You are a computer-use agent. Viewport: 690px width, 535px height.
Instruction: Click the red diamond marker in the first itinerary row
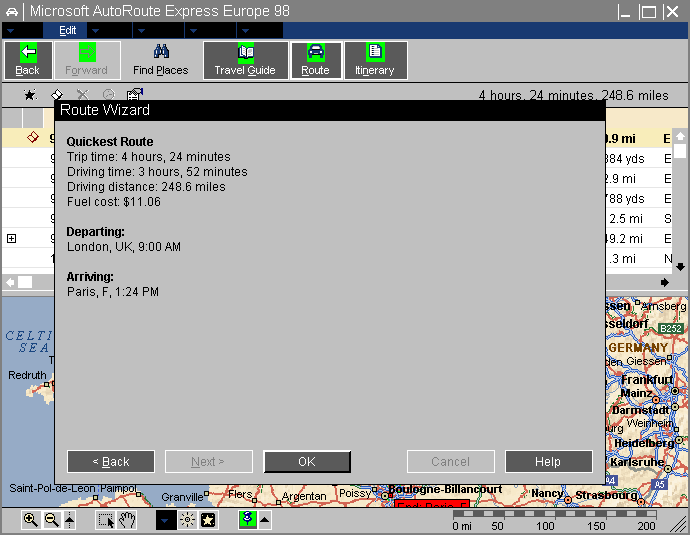point(33,137)
